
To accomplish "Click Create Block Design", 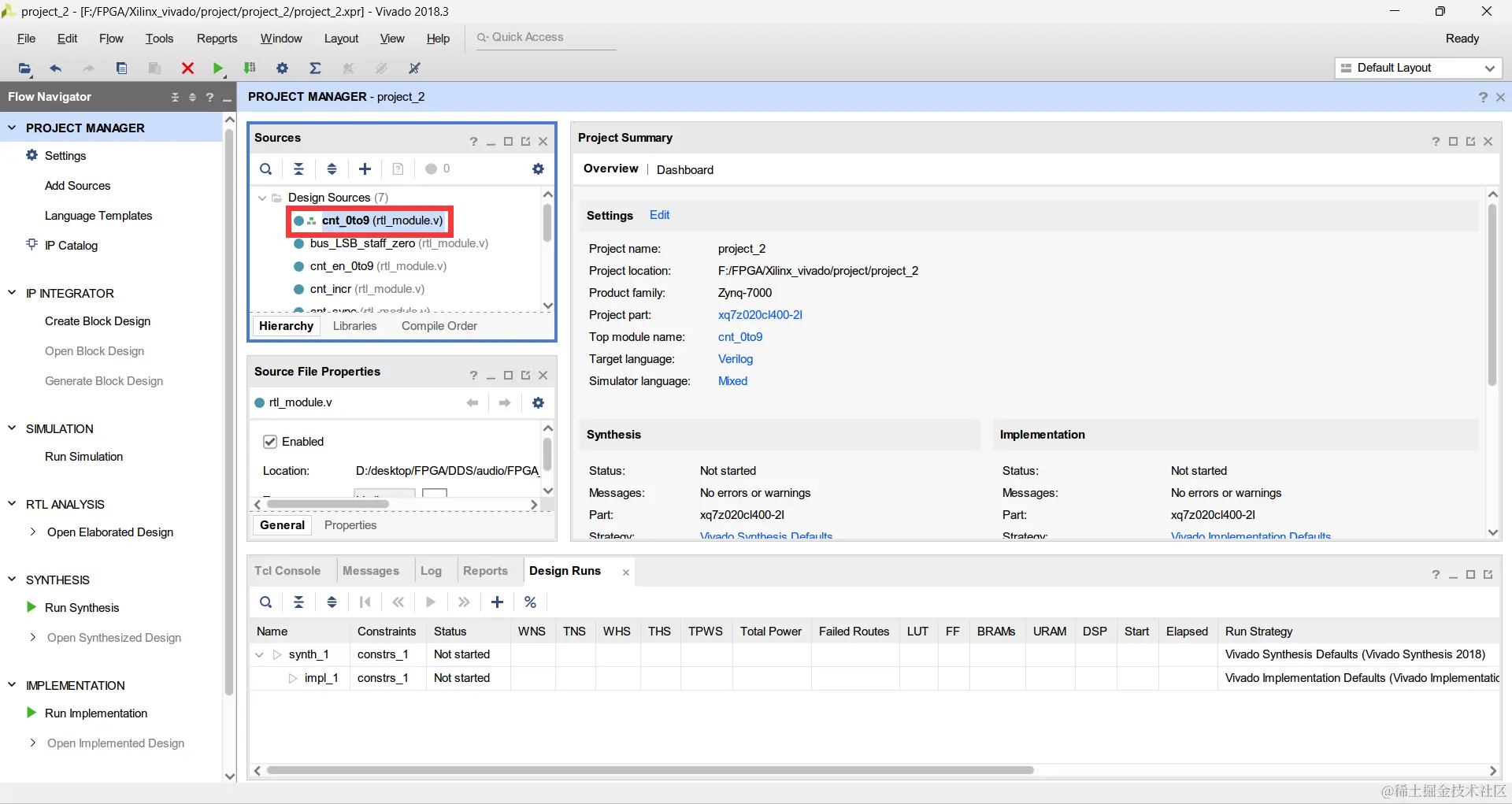I will [x=98, y=321].
